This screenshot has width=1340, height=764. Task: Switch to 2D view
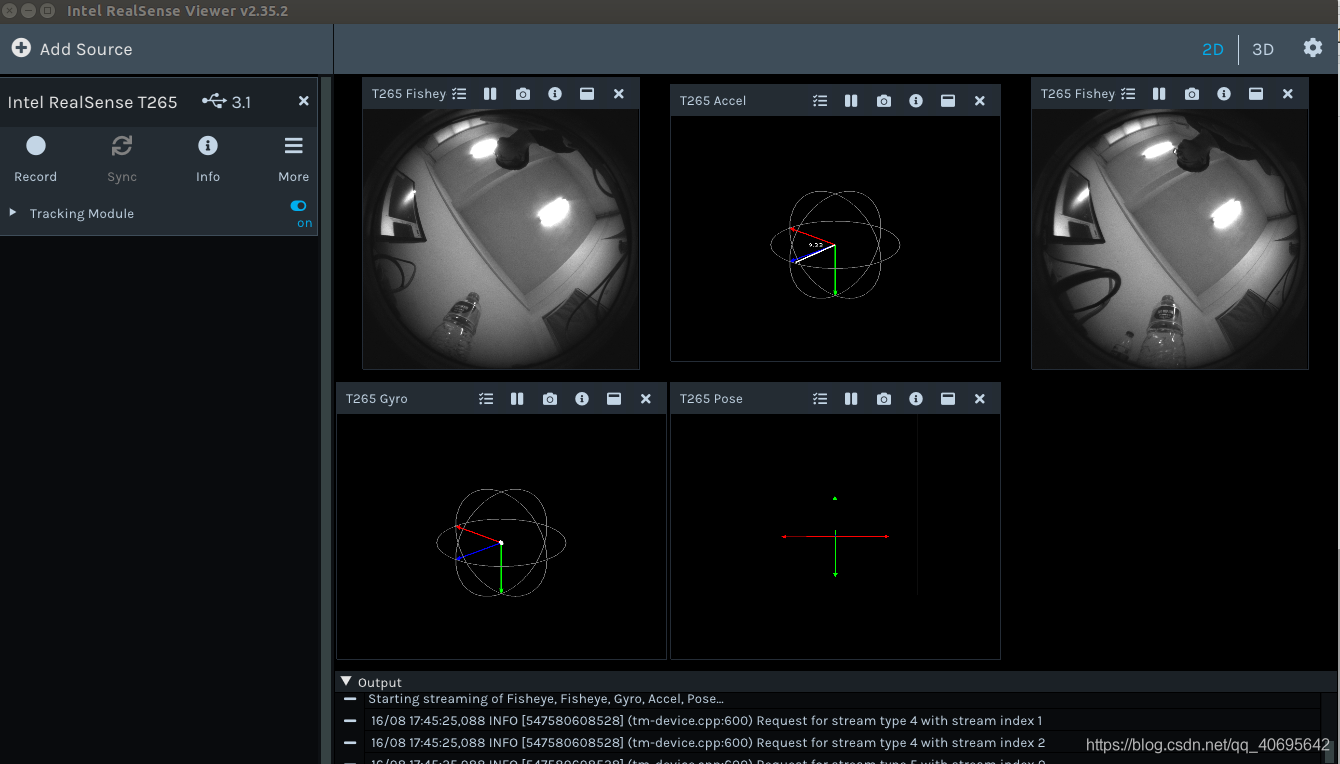(1212, 49)
